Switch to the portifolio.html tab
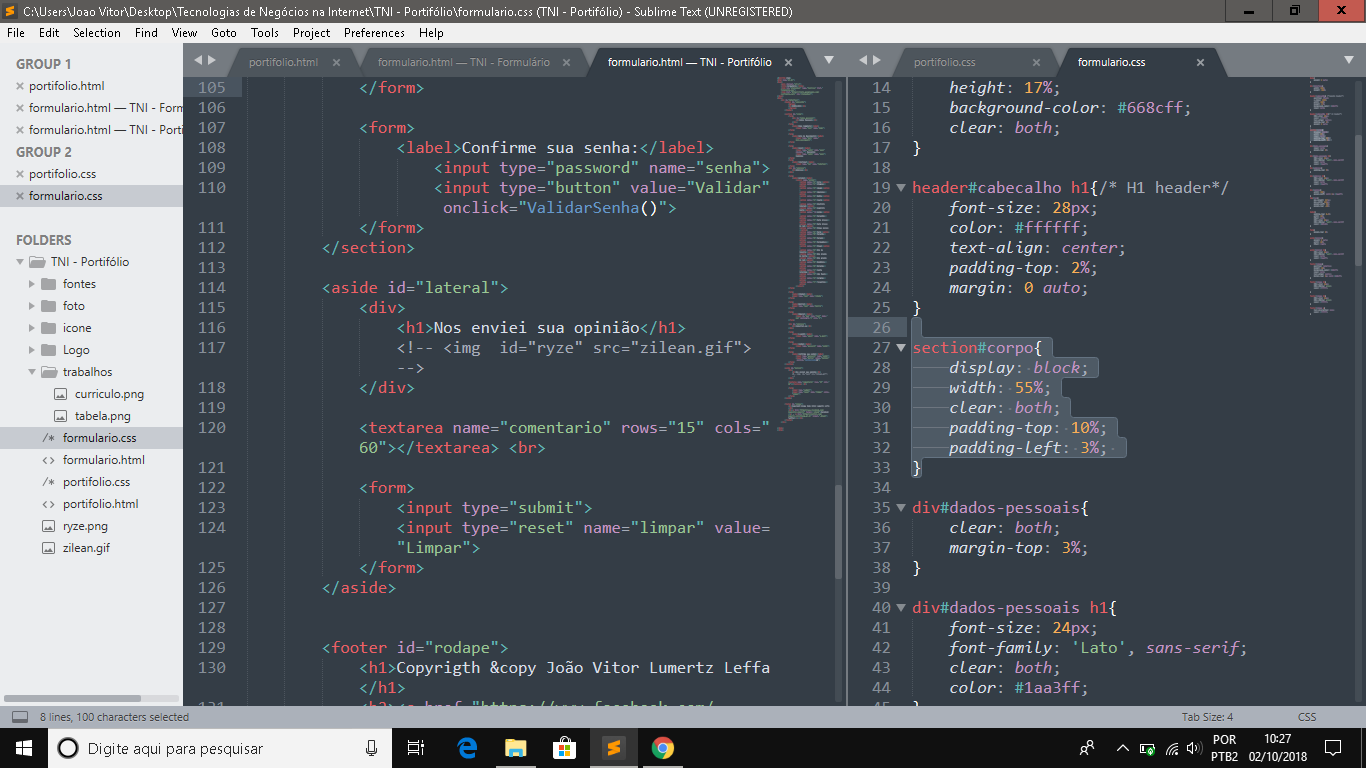 tap(283, 62)
